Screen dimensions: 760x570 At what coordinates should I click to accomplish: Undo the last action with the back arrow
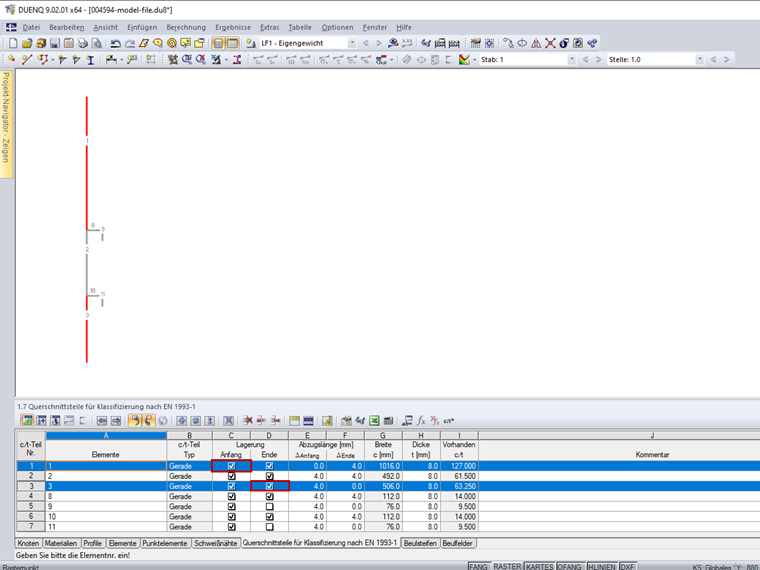point(115,43)
